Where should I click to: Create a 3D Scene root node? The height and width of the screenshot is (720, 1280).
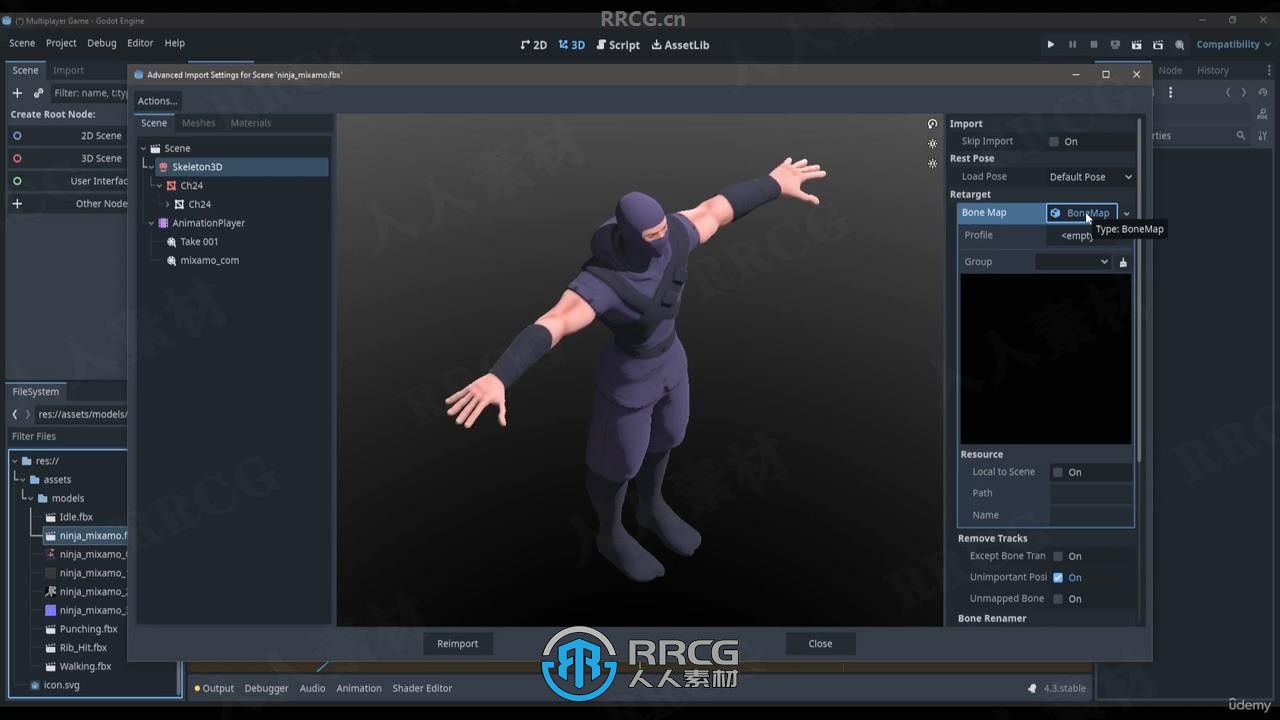point(66,158)
